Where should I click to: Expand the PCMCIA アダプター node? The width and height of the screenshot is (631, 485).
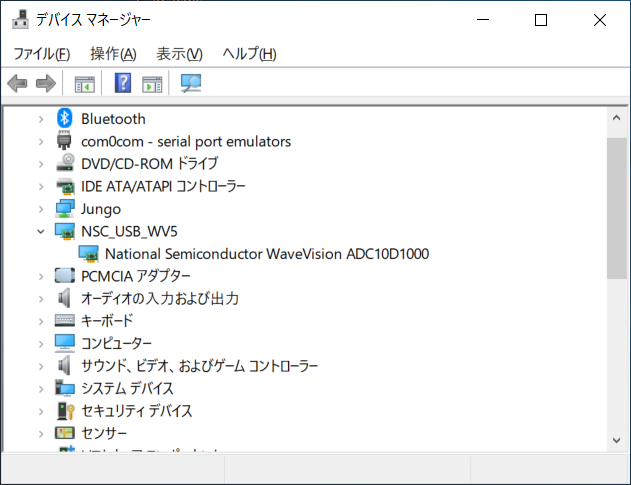click(x=41, y=277)
